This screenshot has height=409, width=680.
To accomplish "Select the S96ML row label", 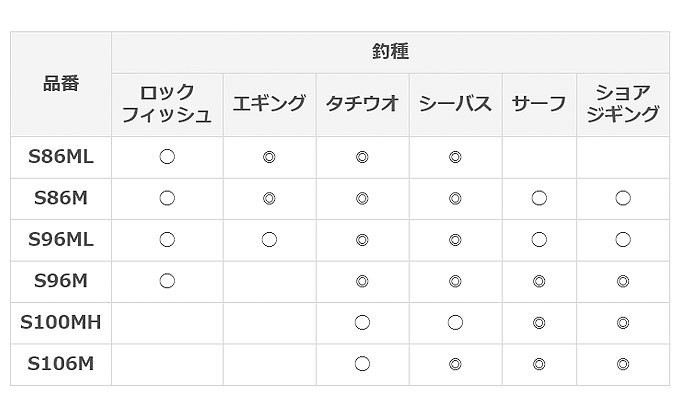I will (61, 240).
